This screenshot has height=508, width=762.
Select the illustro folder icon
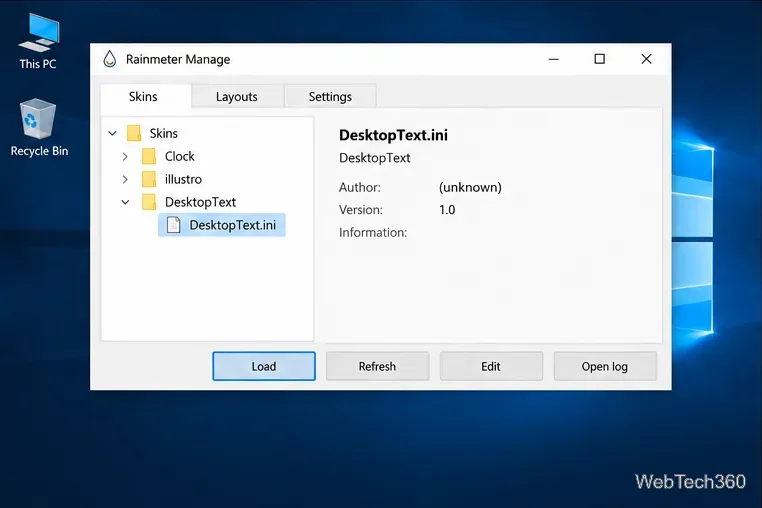tap(149, 179)
